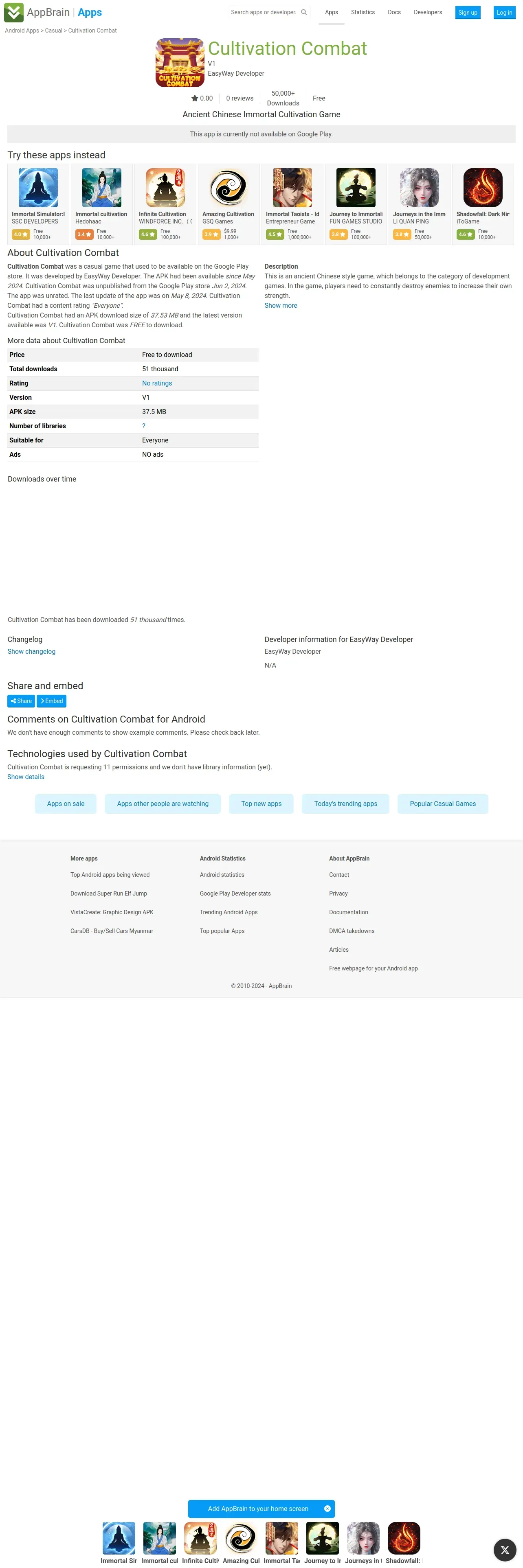This screenshot has height=1568, width=523.
Task: Open VistaCreate: Graphic Design APK link
Action: [x=112, y=913]
